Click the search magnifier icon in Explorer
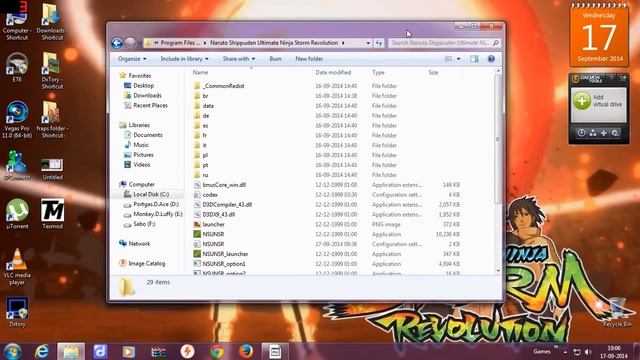The image size is (640, 360). point(496,43)
